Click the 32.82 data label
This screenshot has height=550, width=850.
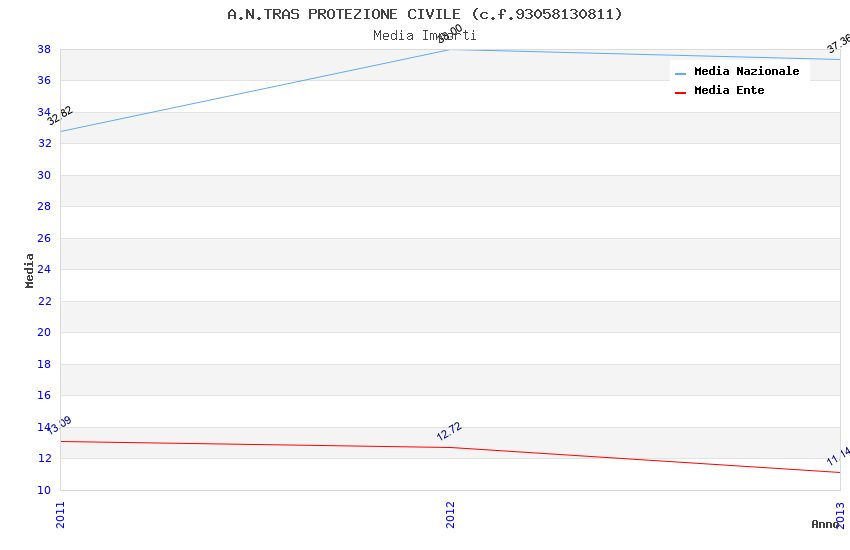(60, 115)
